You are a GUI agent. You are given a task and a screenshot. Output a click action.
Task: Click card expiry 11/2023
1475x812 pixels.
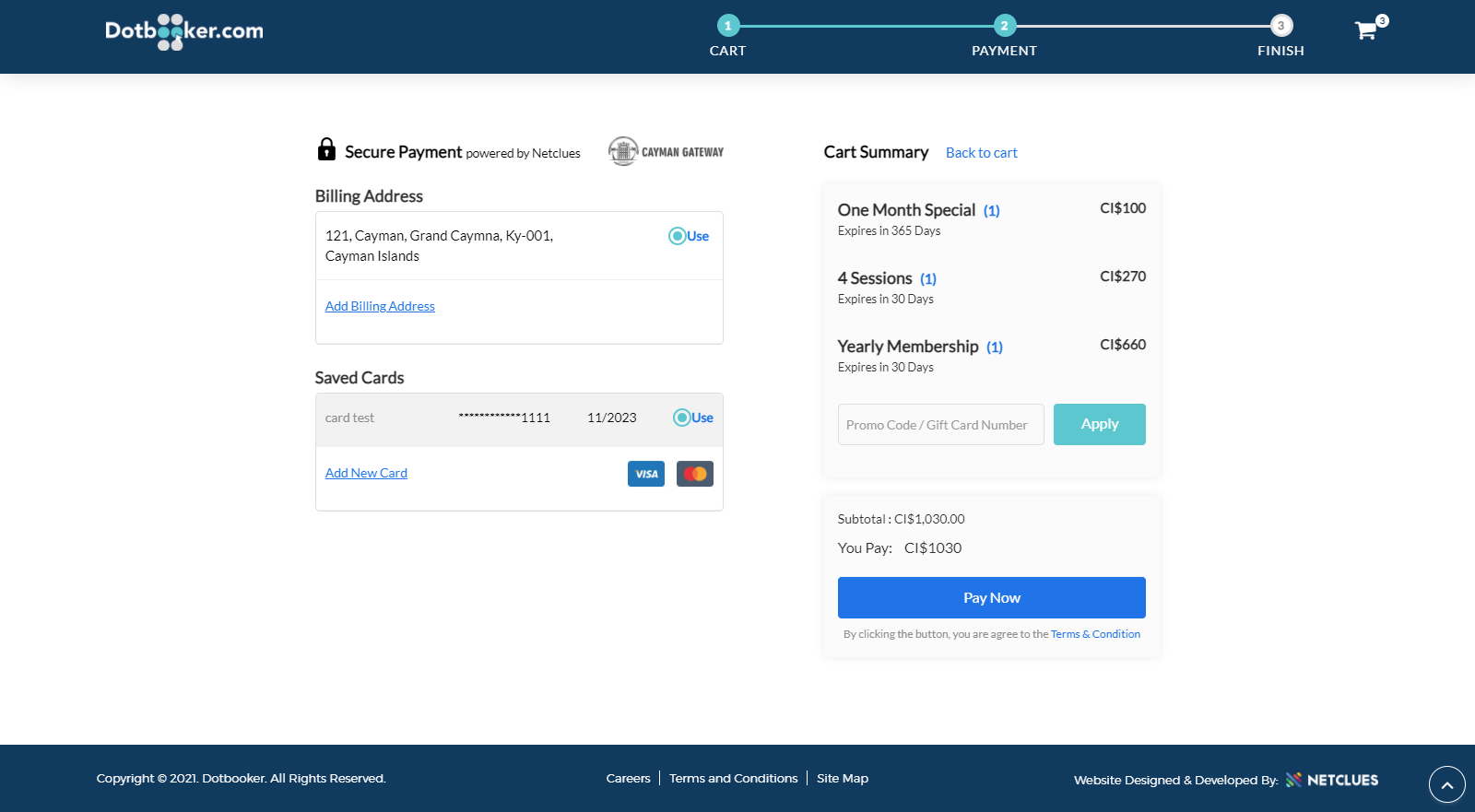612,418
